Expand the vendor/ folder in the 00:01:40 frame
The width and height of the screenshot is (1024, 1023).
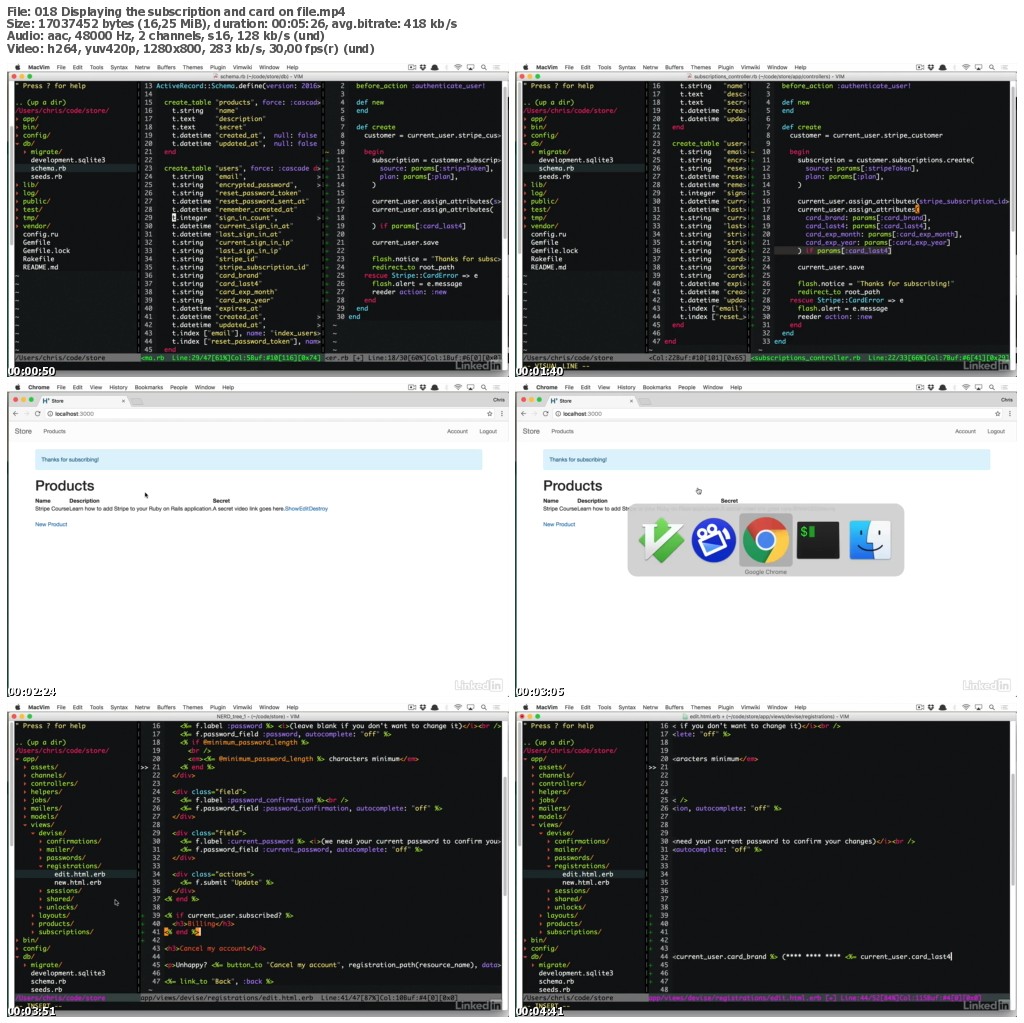[x=543, y=226]
